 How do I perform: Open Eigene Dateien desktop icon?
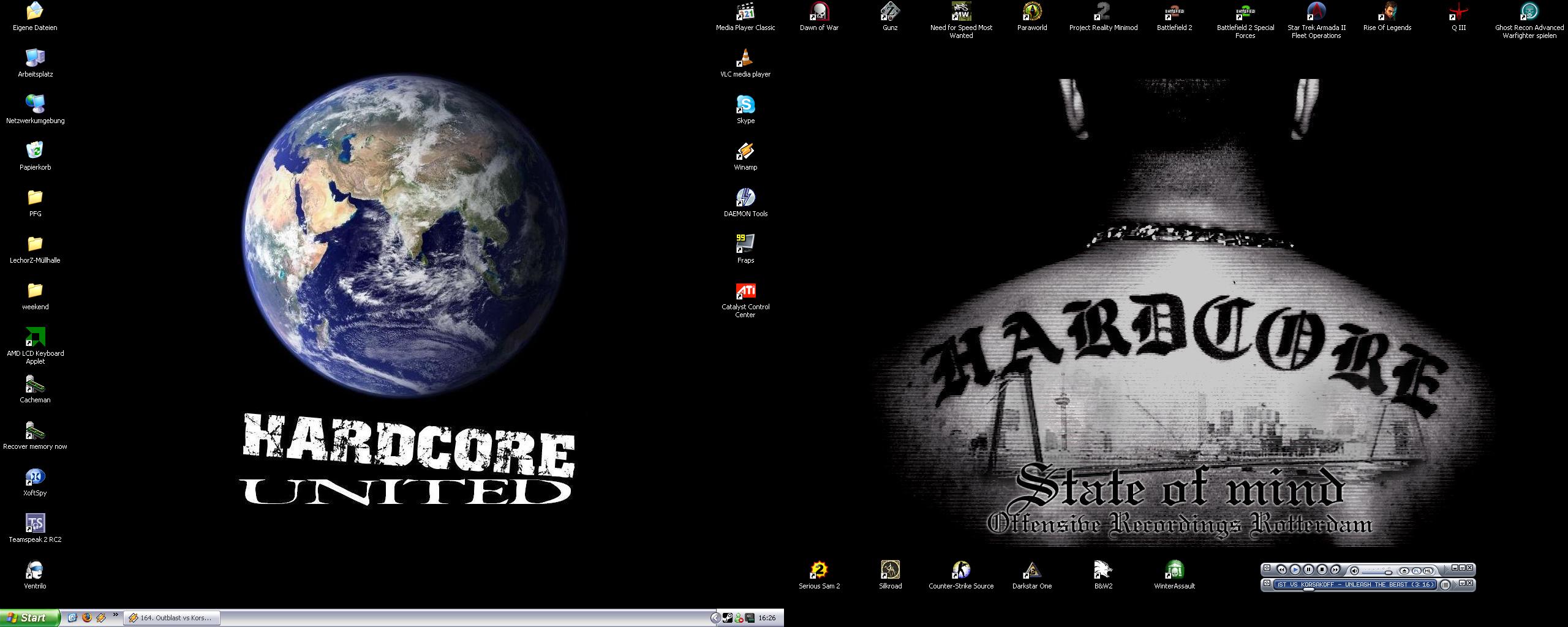[35, 17]
